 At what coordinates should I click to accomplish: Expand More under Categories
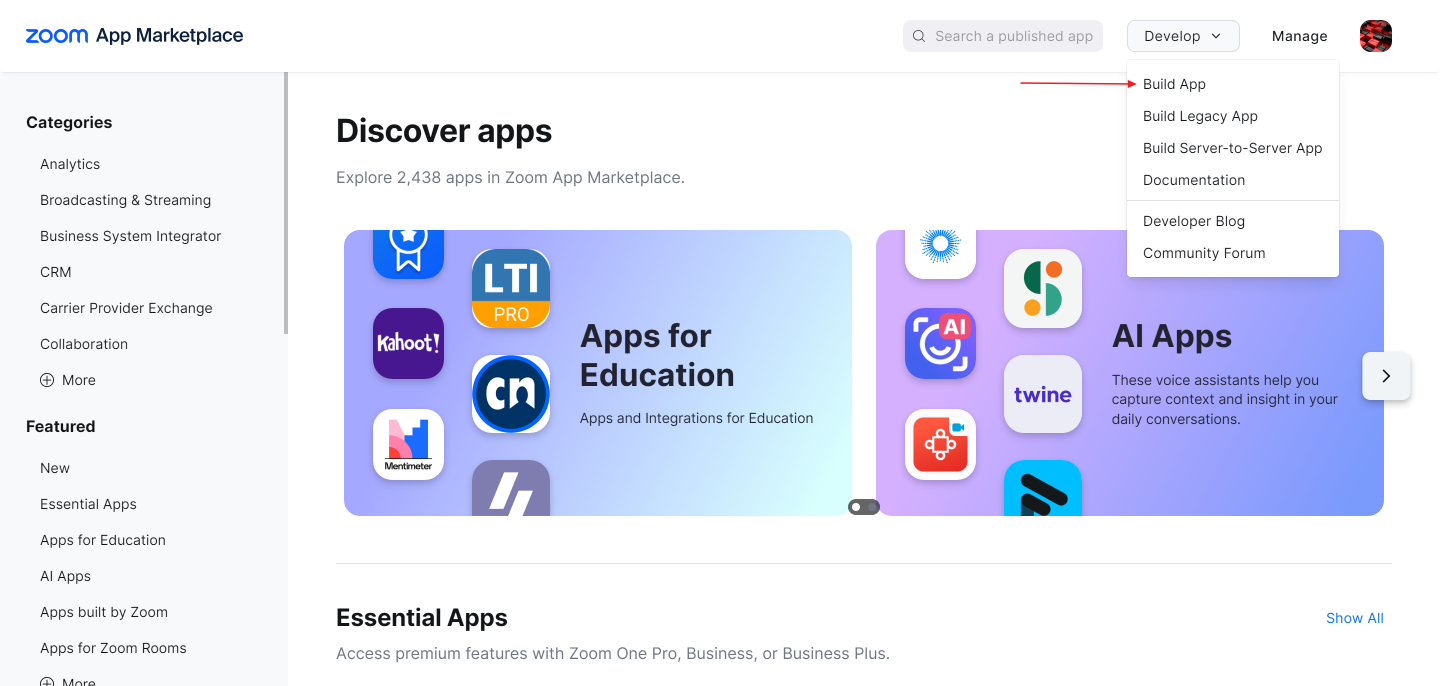pos(68,380)
